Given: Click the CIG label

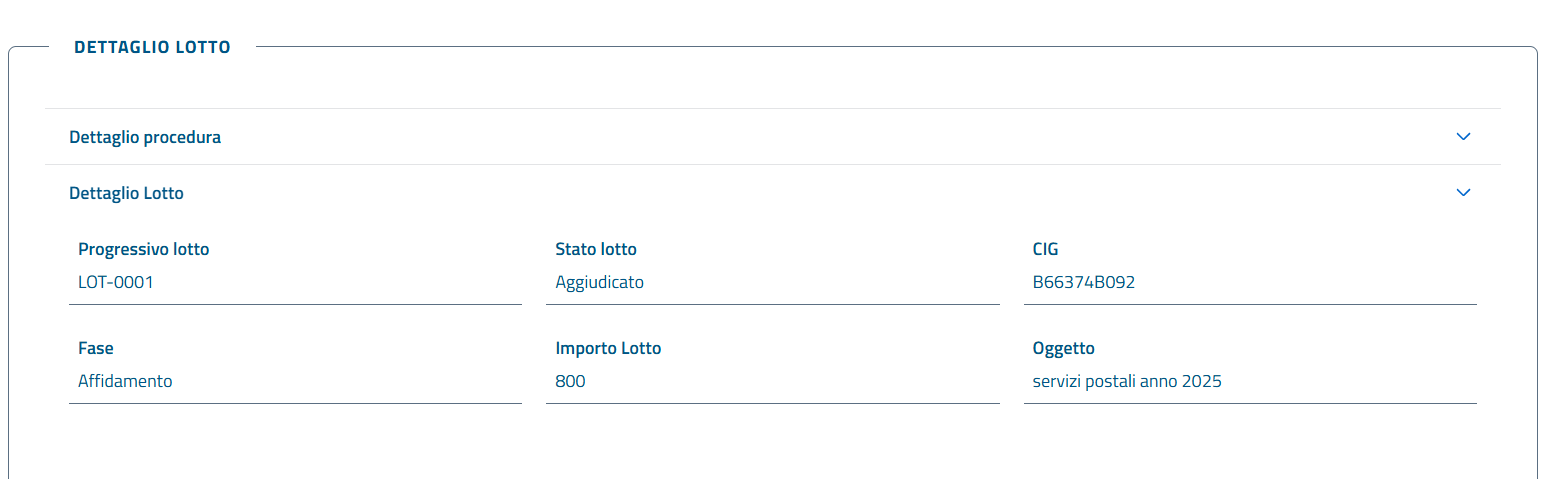Looking at the screenshot, I should point(1045,250).
